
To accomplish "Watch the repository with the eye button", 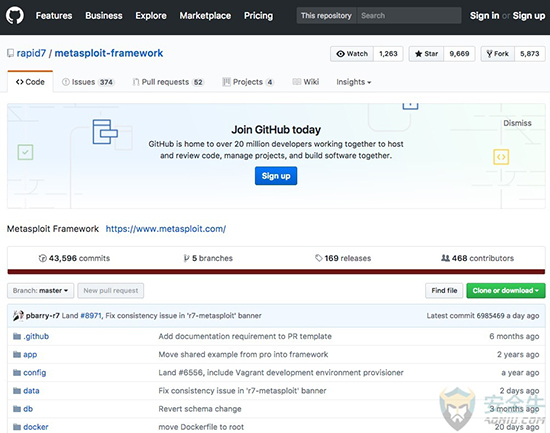I will point(352,54).
